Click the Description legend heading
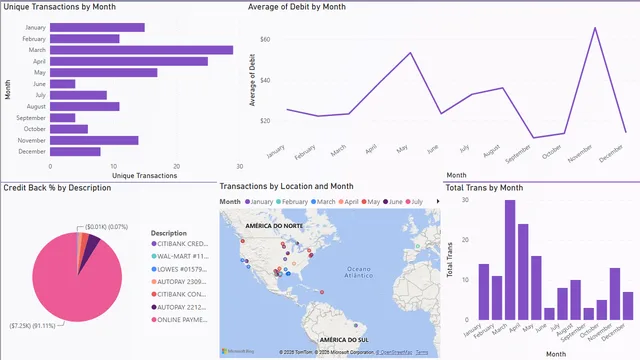The image size is (640, 360). tap(169, 233)
